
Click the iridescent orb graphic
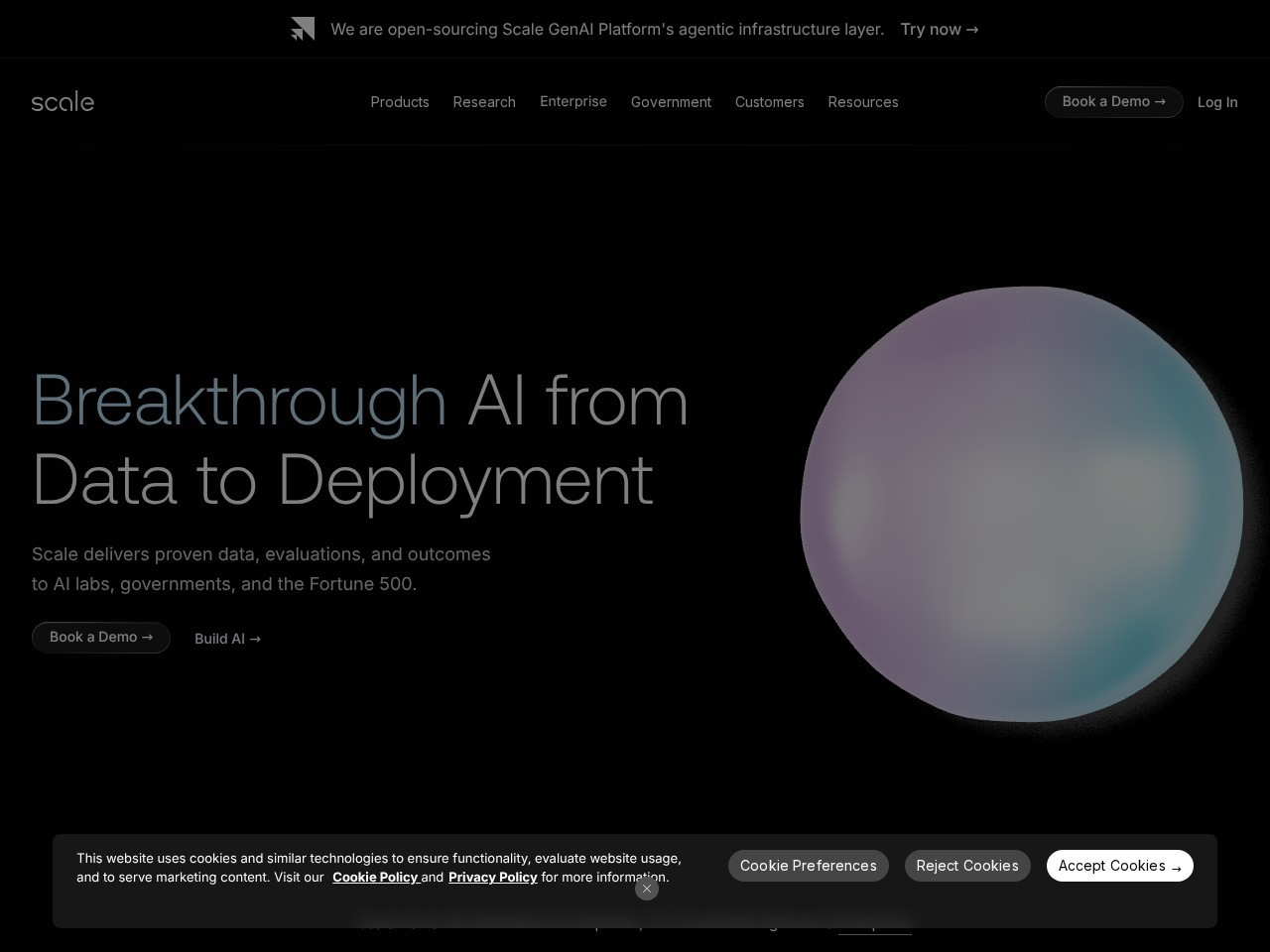1021,504
